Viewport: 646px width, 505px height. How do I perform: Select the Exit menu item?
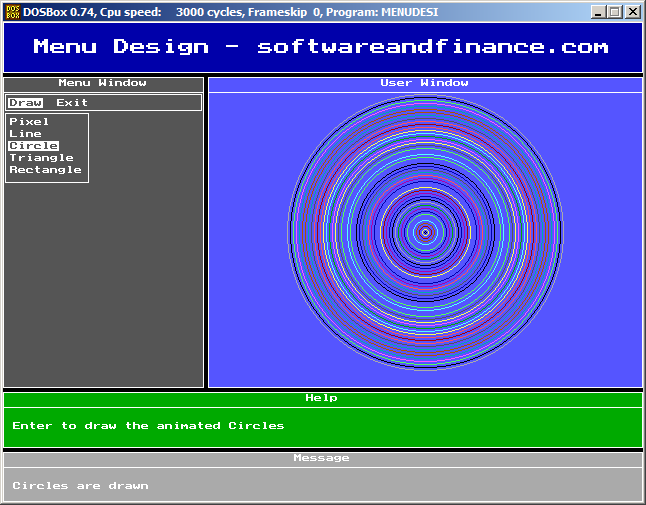pyautogui.click(x=72, y=102)
